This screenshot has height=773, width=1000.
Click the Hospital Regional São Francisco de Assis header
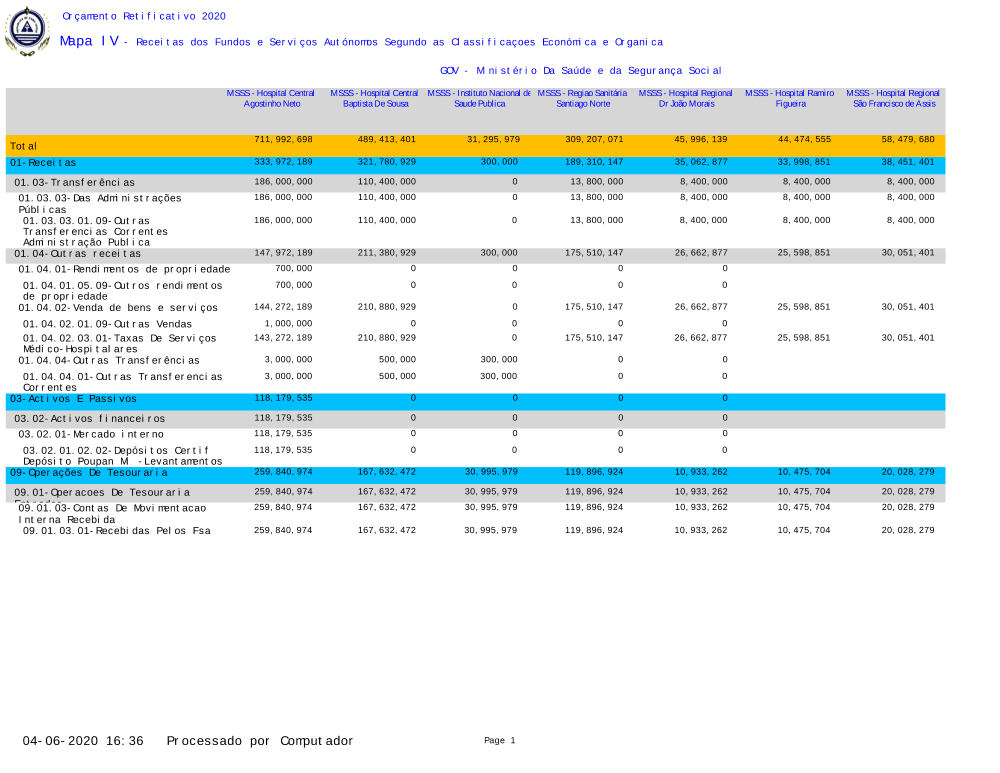pos(893,98)
